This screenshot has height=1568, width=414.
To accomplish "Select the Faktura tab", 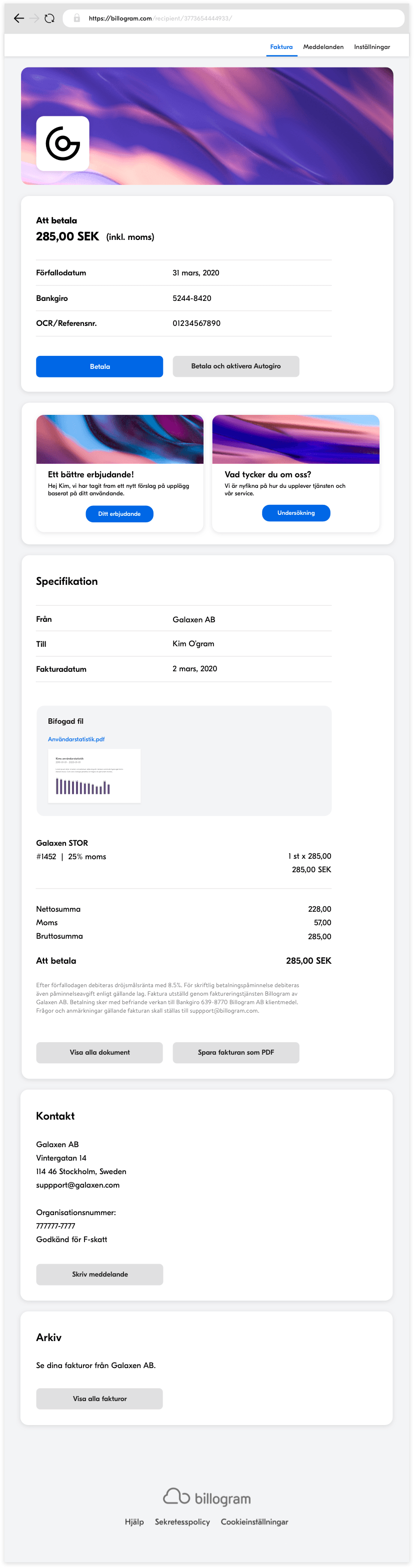I will coord(281,47).
